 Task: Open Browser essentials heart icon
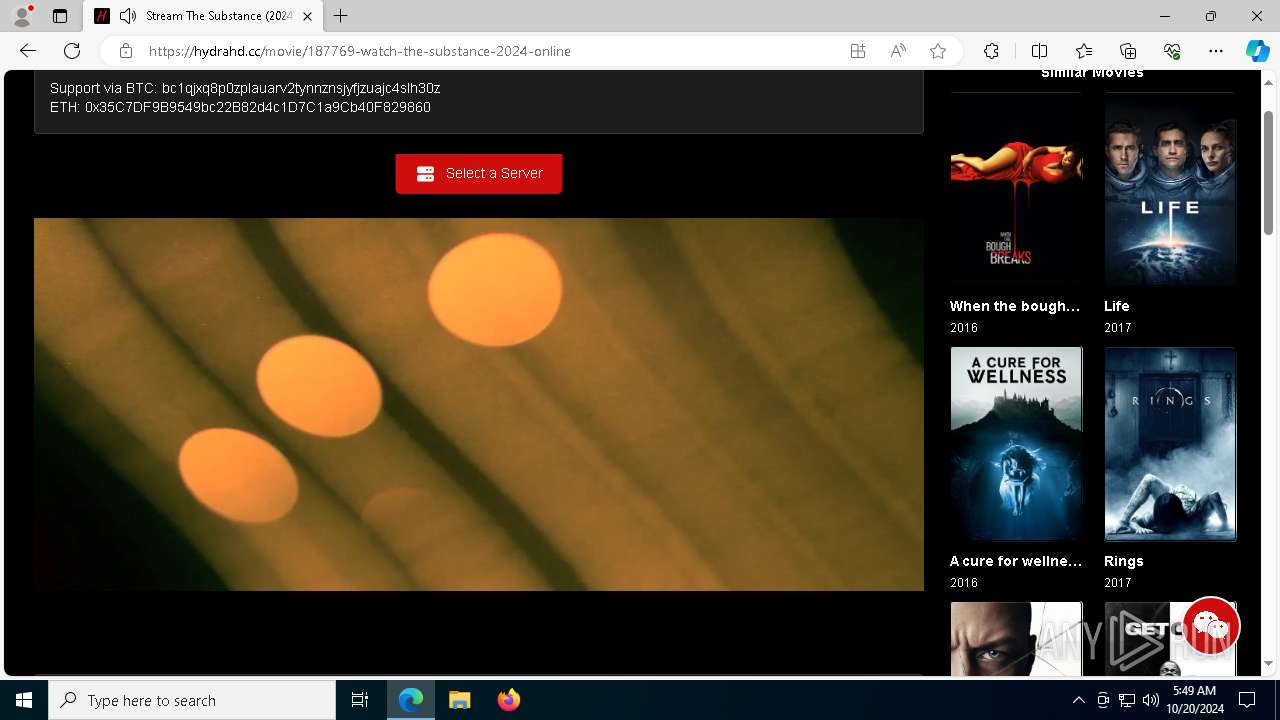click(1172, 51)
